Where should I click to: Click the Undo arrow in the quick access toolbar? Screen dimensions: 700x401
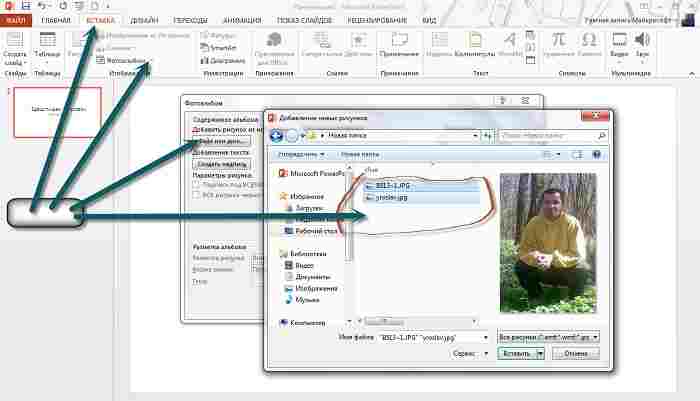click(41, 5)
